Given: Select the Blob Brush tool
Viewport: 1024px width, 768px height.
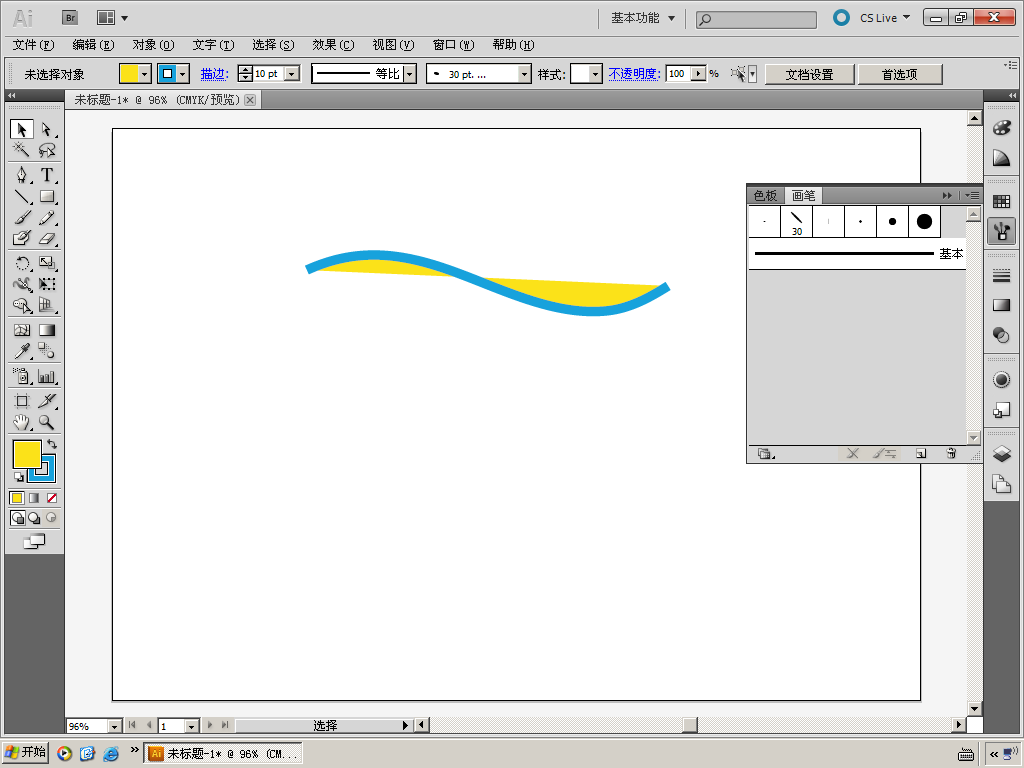Looking at the screenshot, I should (x=22, y=238).
